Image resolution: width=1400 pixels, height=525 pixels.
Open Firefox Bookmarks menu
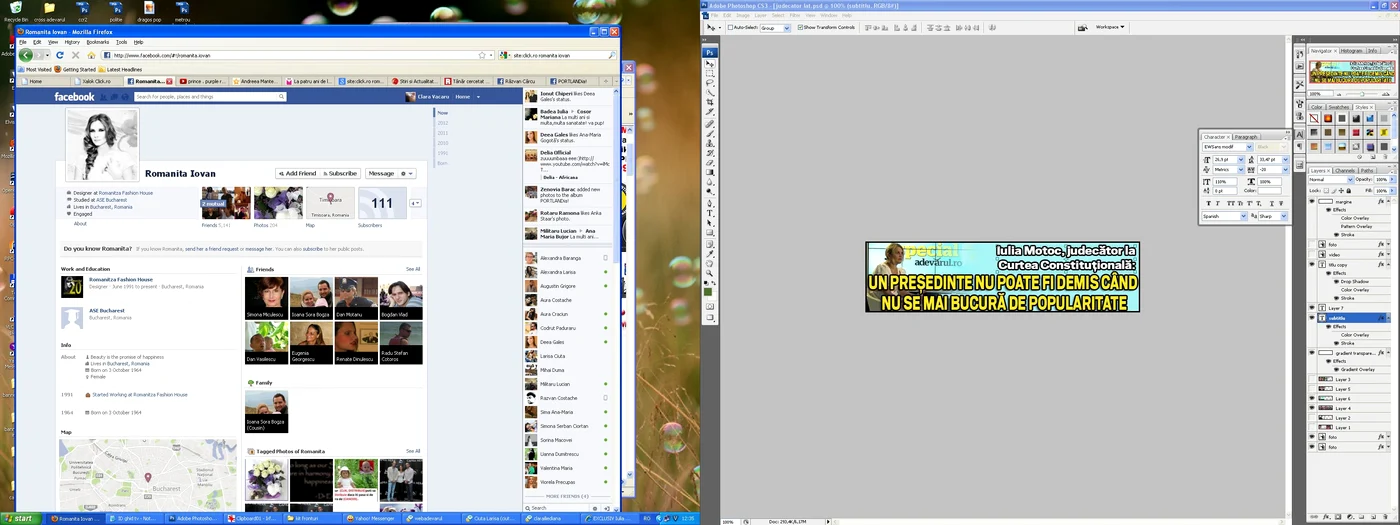pyautogui.click(x=98, y=42)
